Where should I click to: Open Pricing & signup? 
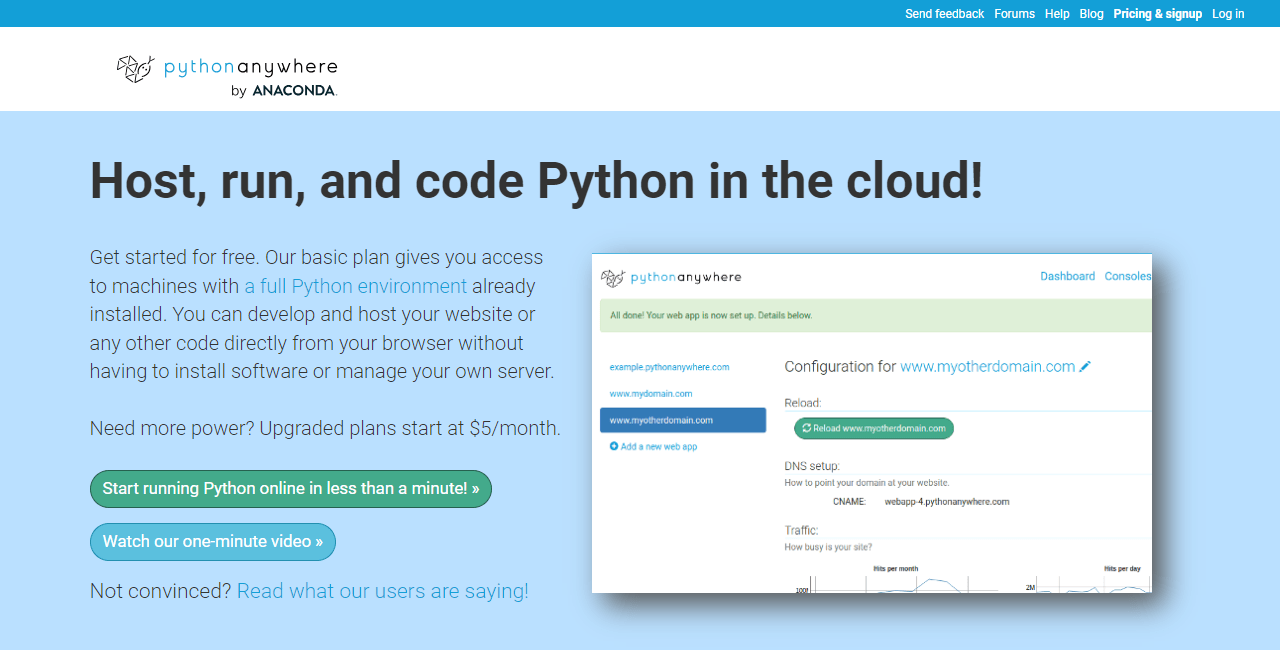[1157, 14]
